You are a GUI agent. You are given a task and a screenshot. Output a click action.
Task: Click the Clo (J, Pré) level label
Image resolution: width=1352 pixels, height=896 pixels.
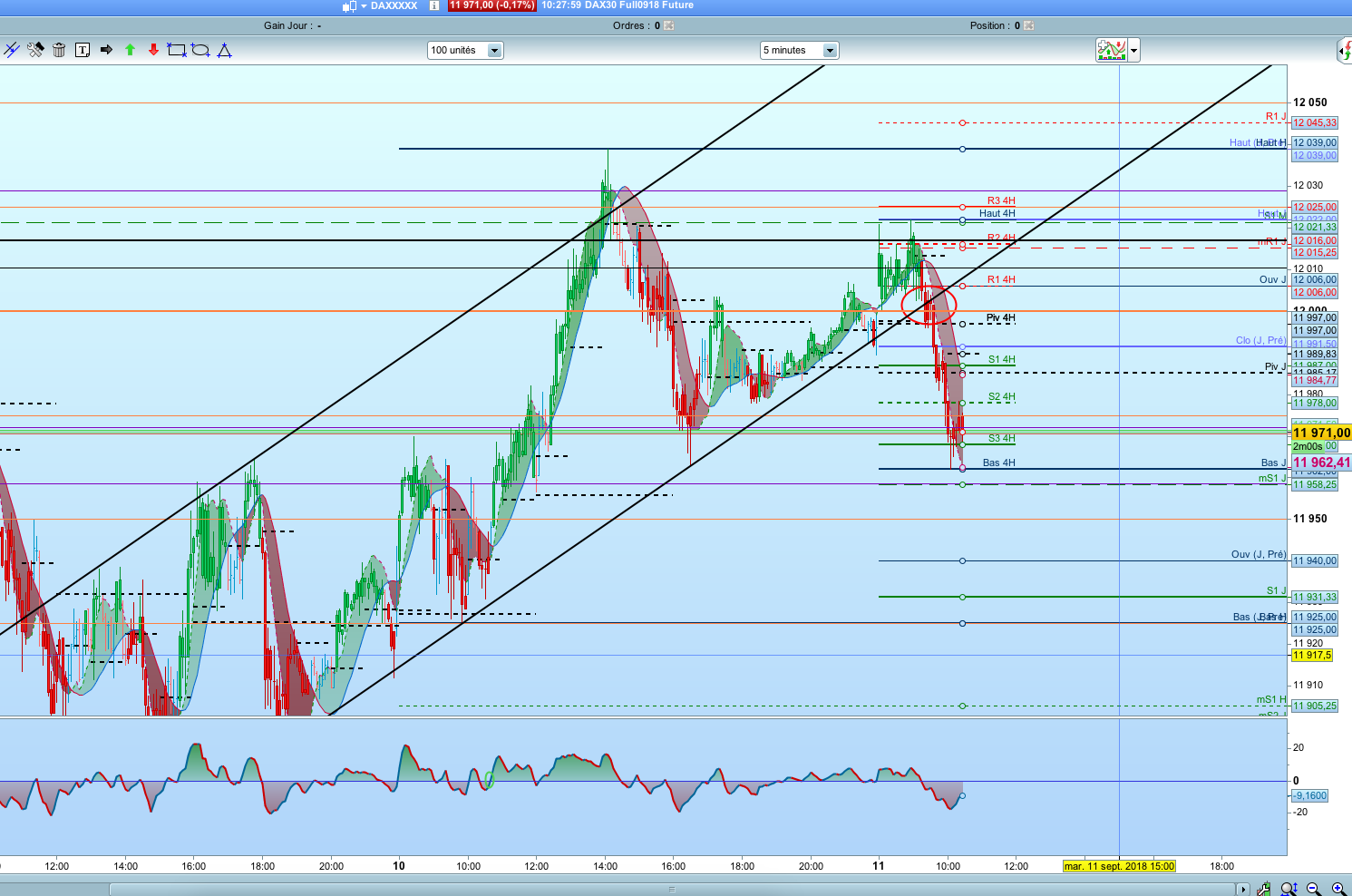point(1260,340)
